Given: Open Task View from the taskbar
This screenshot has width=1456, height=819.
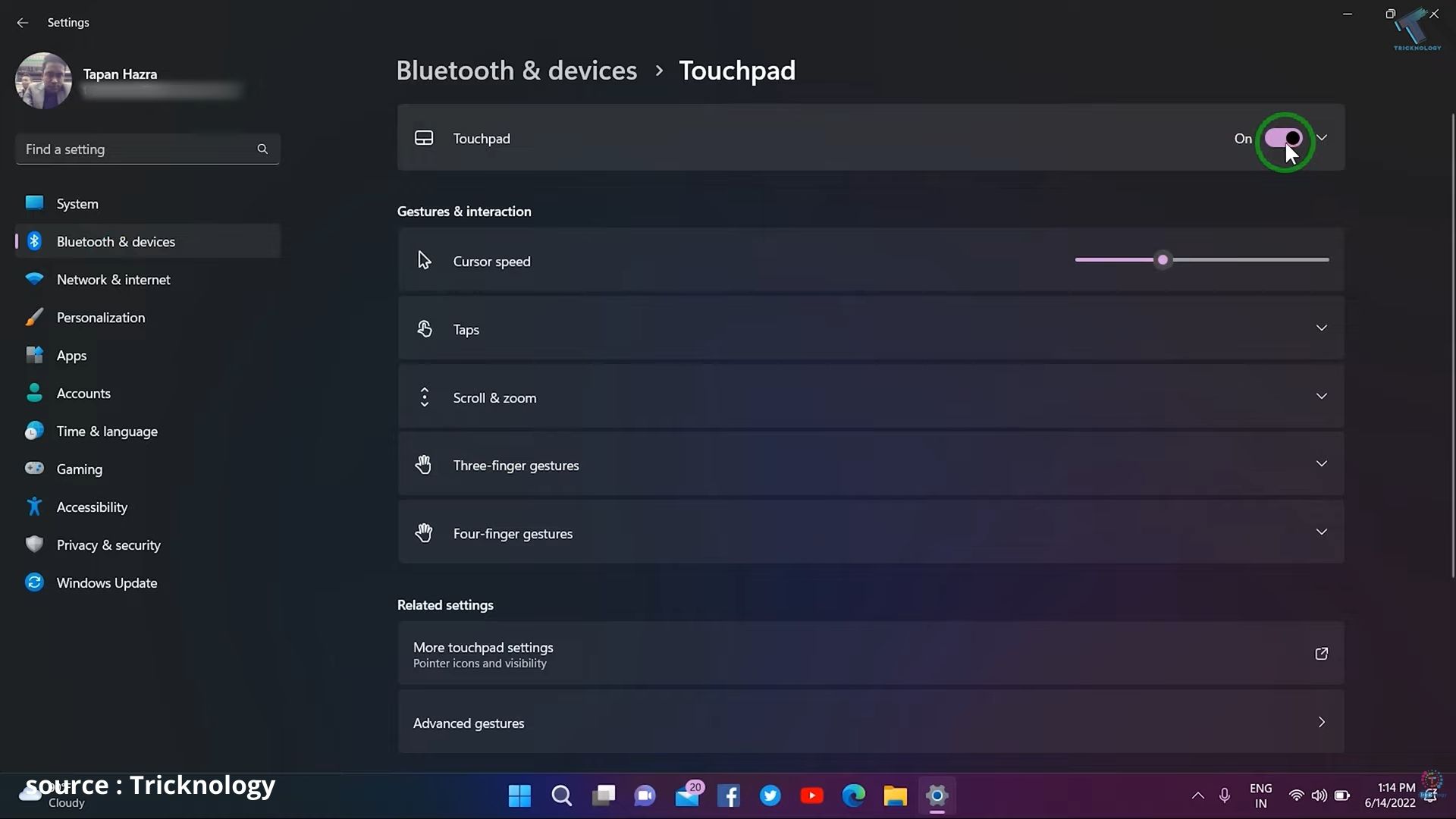Looking at the screenshot, I should tap(604, 795).
